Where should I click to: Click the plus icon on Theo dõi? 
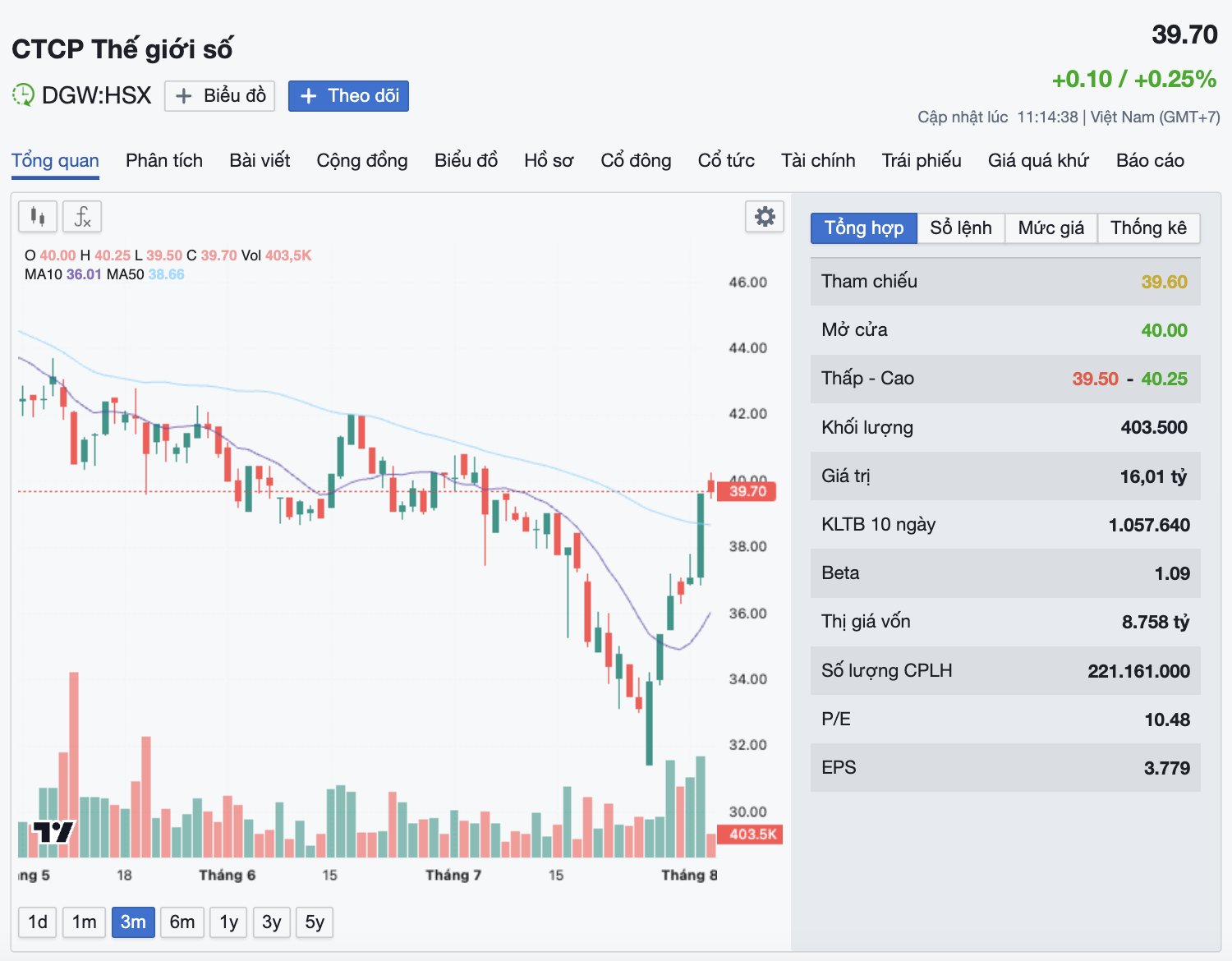point(309,96)
